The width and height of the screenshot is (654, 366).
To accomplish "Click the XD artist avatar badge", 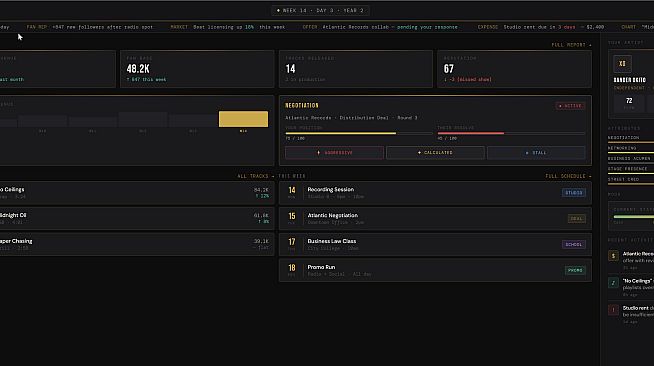I will (x=622, y=64).
